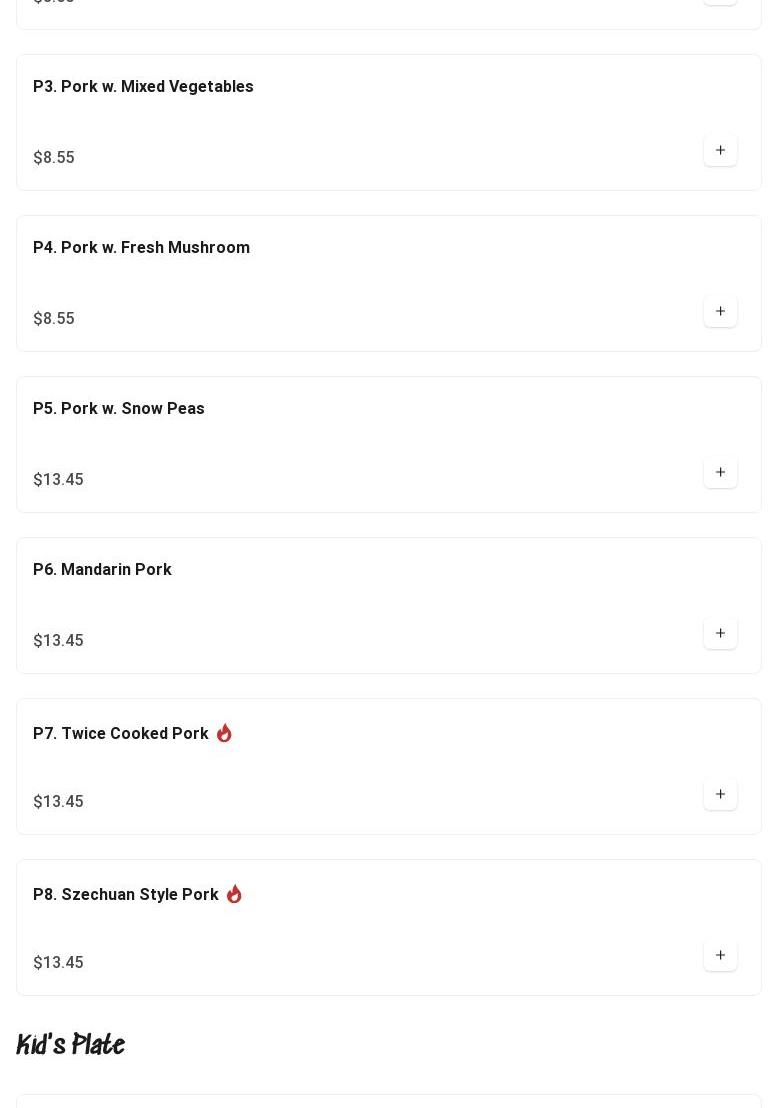Add P4 Pork w. Fresh Mushroom via plus
This screenshot has width=778, height=1108.
pos(720,311)
